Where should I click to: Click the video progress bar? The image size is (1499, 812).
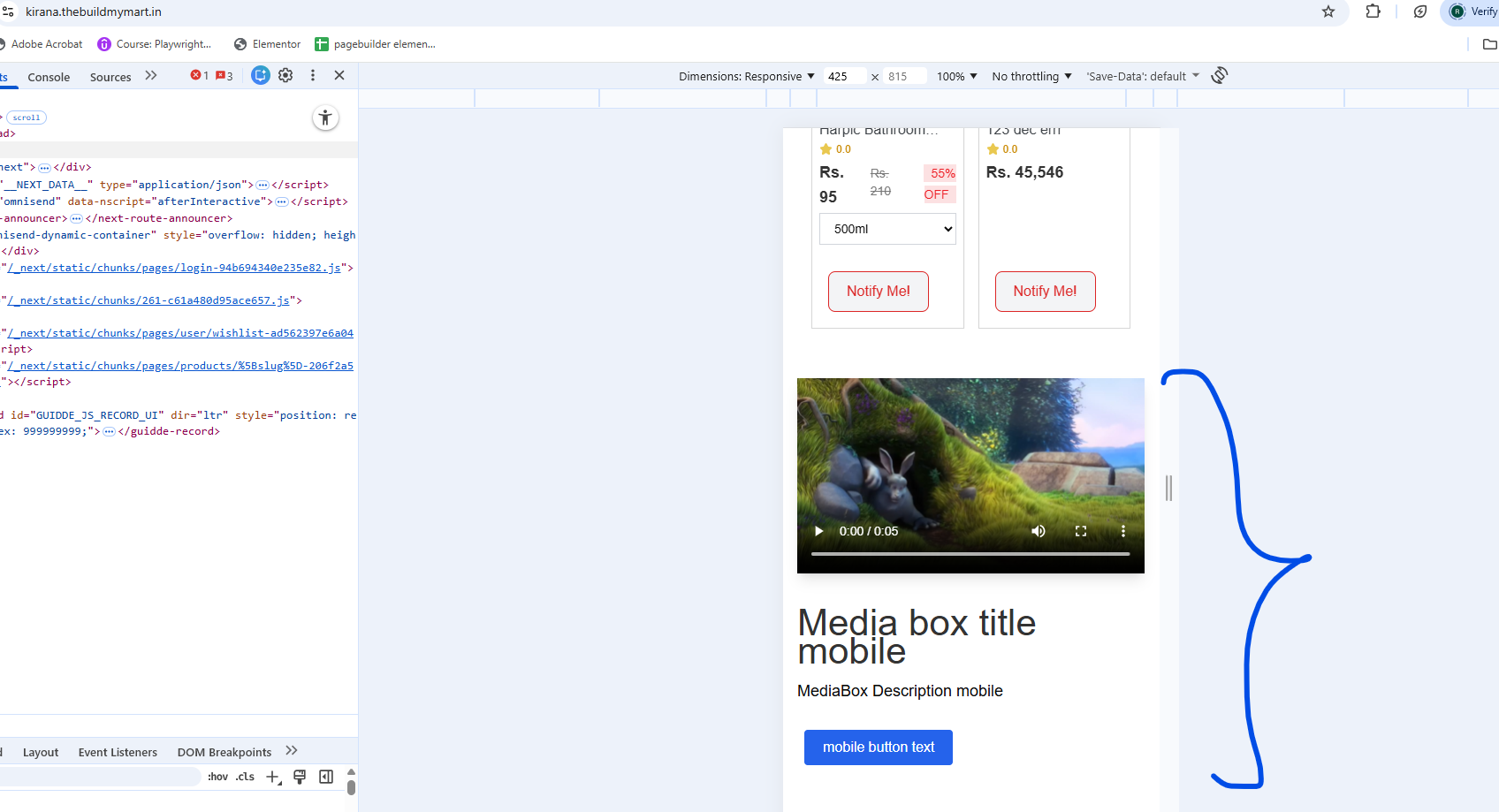pyautogui.click(x=970, y=554)
